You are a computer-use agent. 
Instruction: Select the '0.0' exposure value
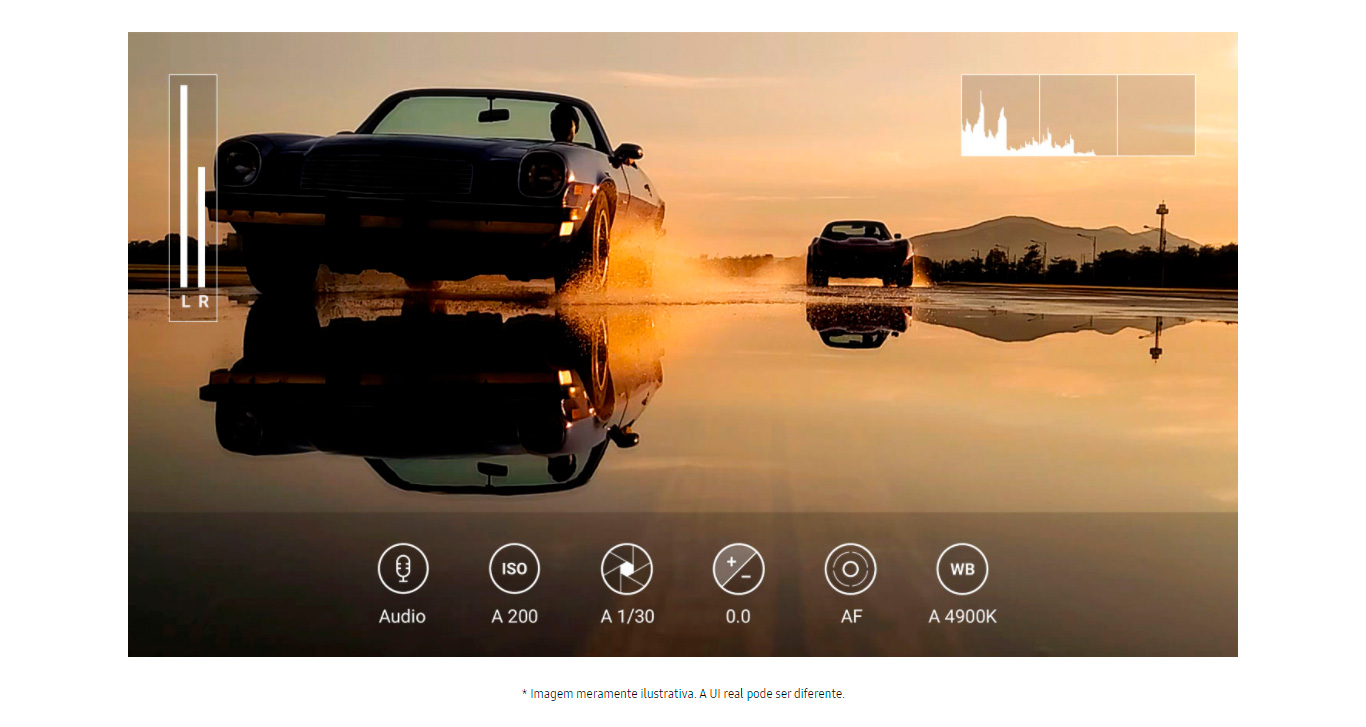pyautogui.click(x=738, y=616)
